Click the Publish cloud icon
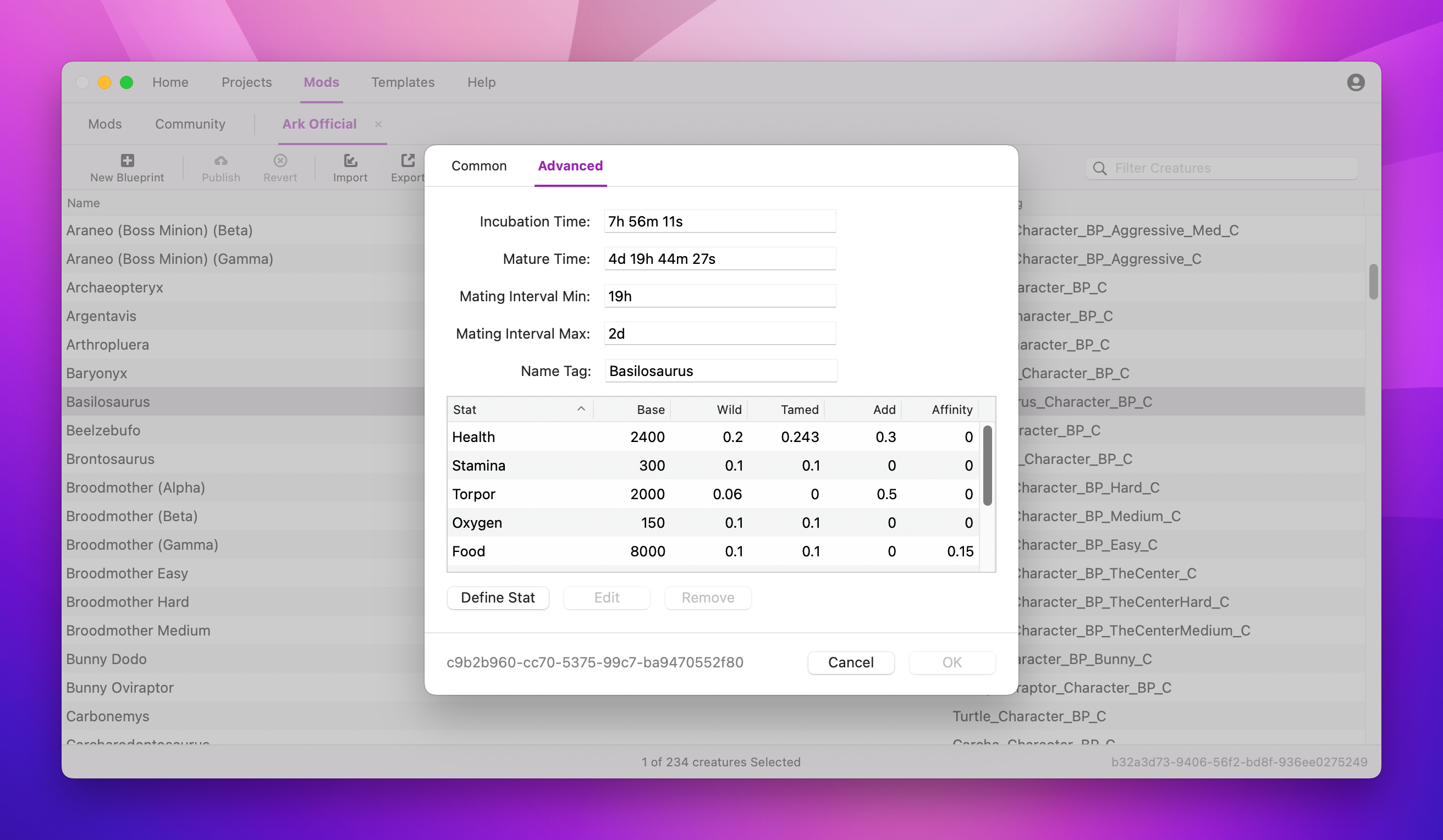 click(221, 161)
